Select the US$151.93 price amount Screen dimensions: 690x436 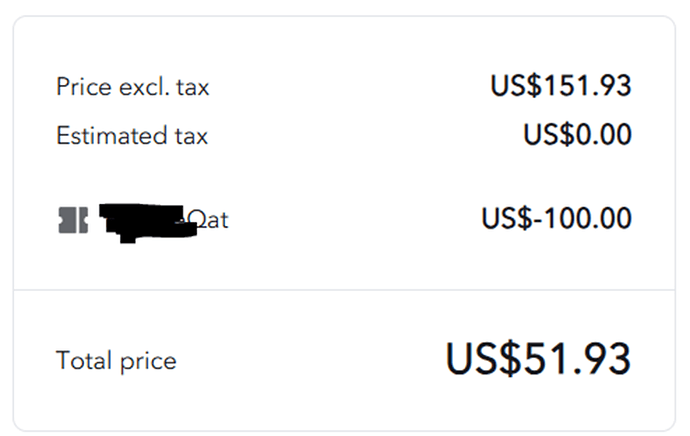(560, 86)
